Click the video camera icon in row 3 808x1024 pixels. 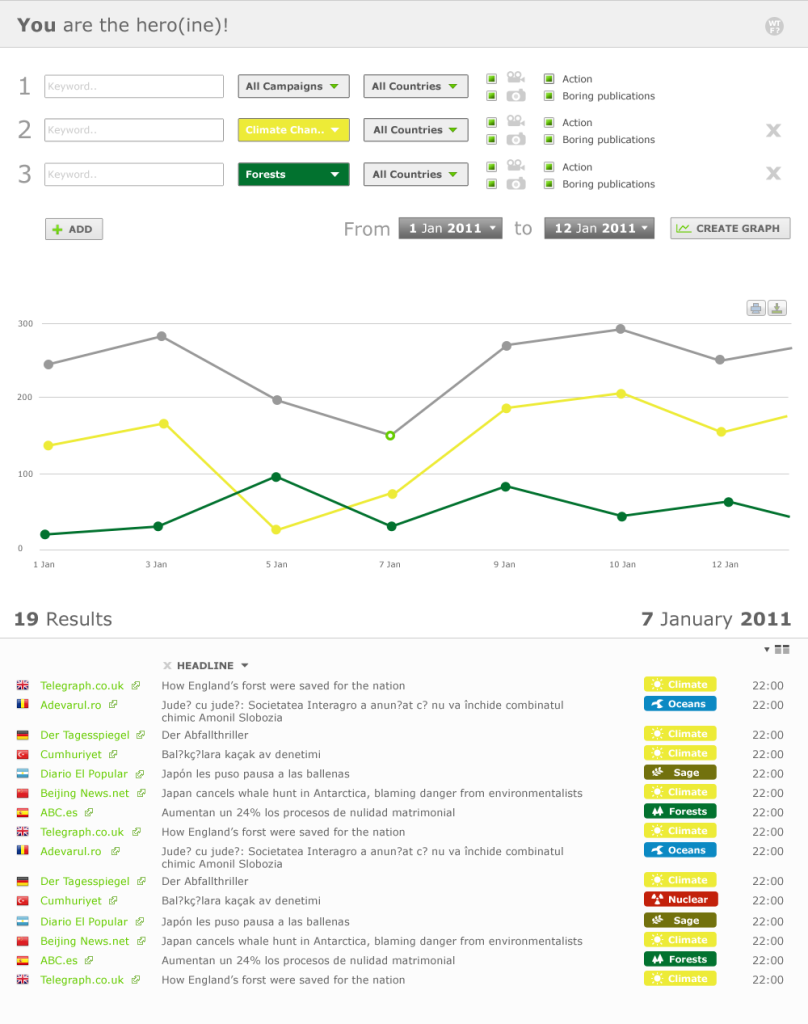[x=516, y=165]
